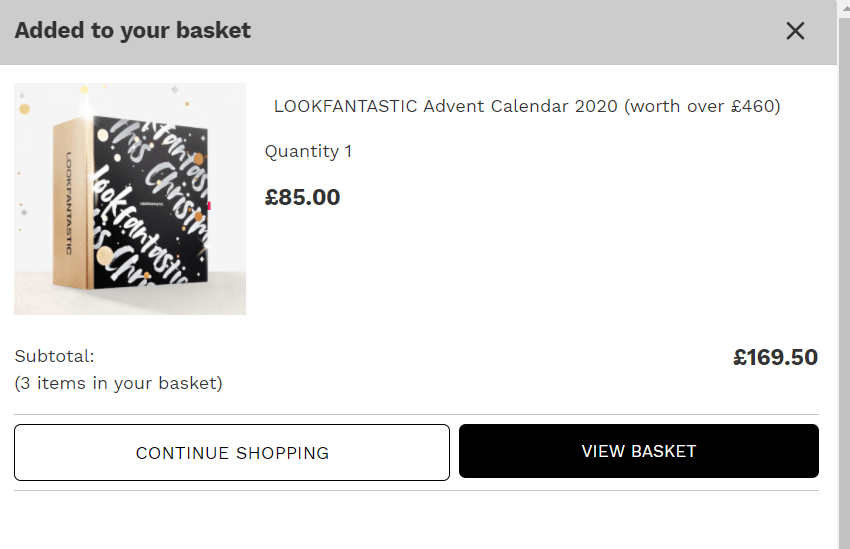Go to basket via View Basket

point(638,451)
